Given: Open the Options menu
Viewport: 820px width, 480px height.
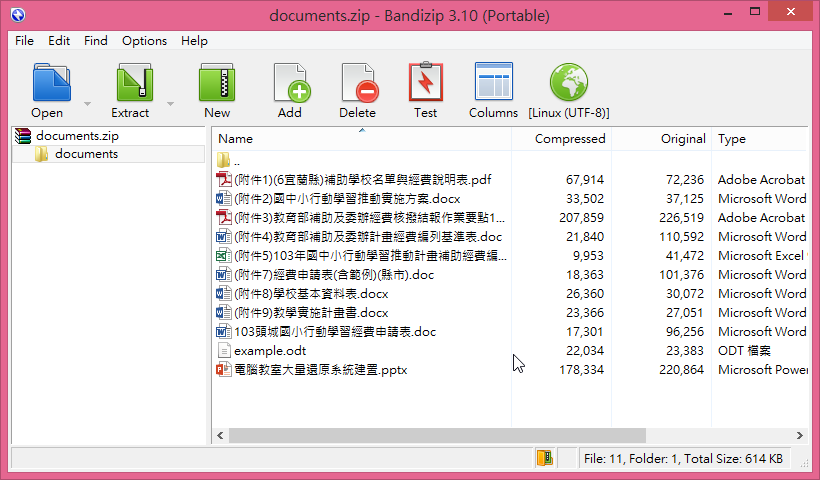Looking at the screenshot, I should pos(144,41).
